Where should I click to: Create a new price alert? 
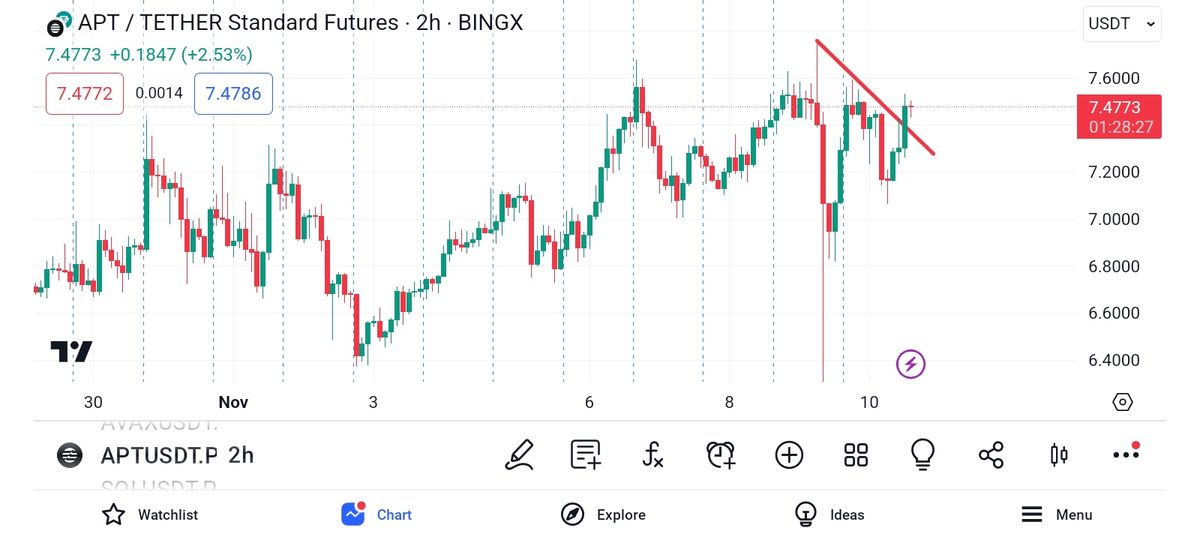720,455
